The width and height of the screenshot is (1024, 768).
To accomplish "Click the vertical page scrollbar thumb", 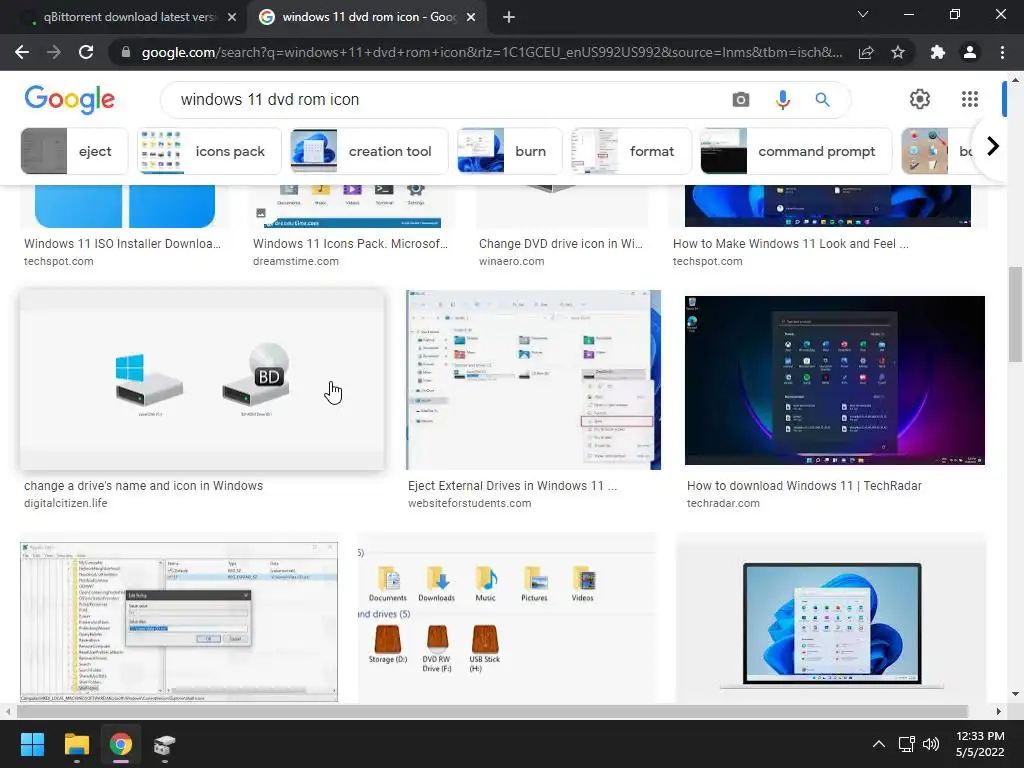I will pyautogui.click(x=1015, y=314).
